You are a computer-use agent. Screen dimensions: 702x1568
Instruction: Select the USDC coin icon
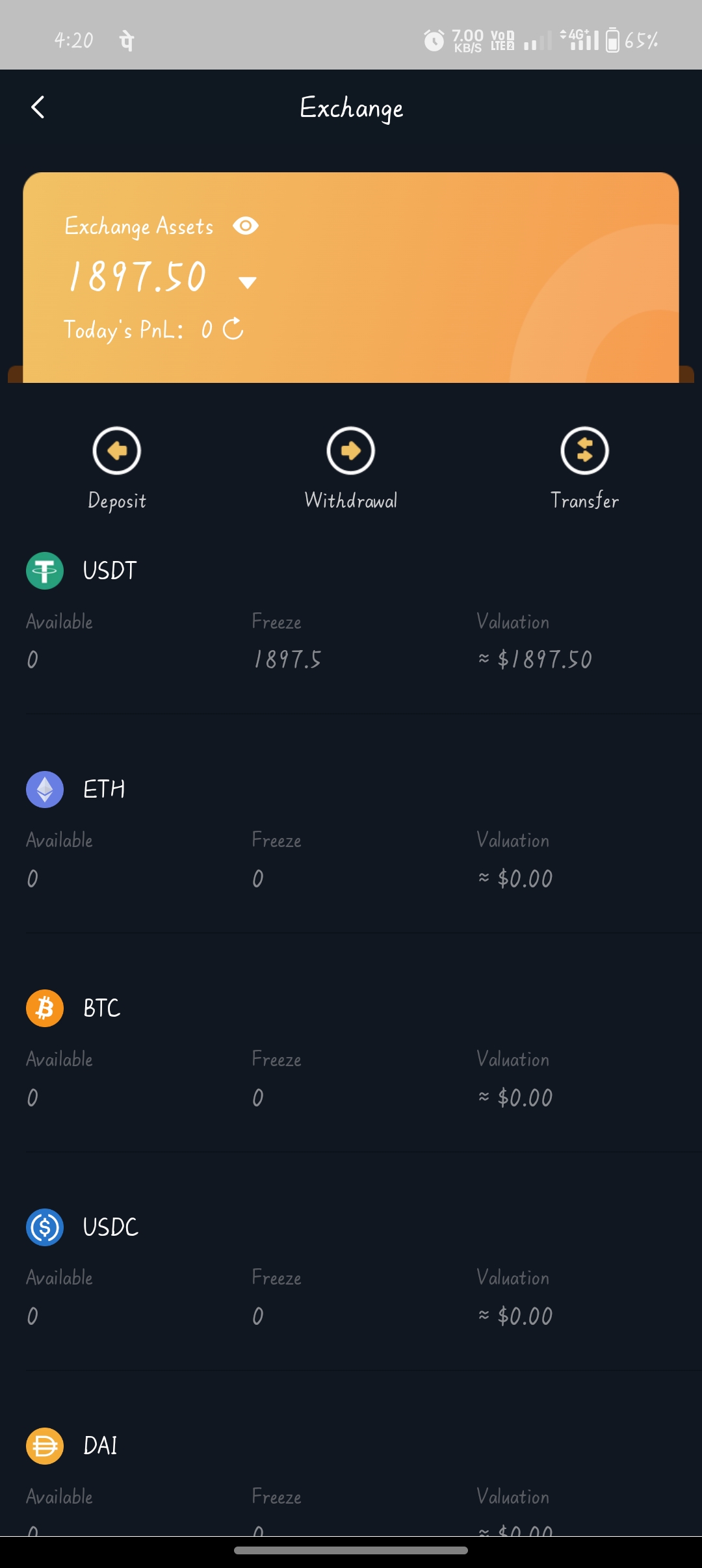click(x=45, y=1227)
